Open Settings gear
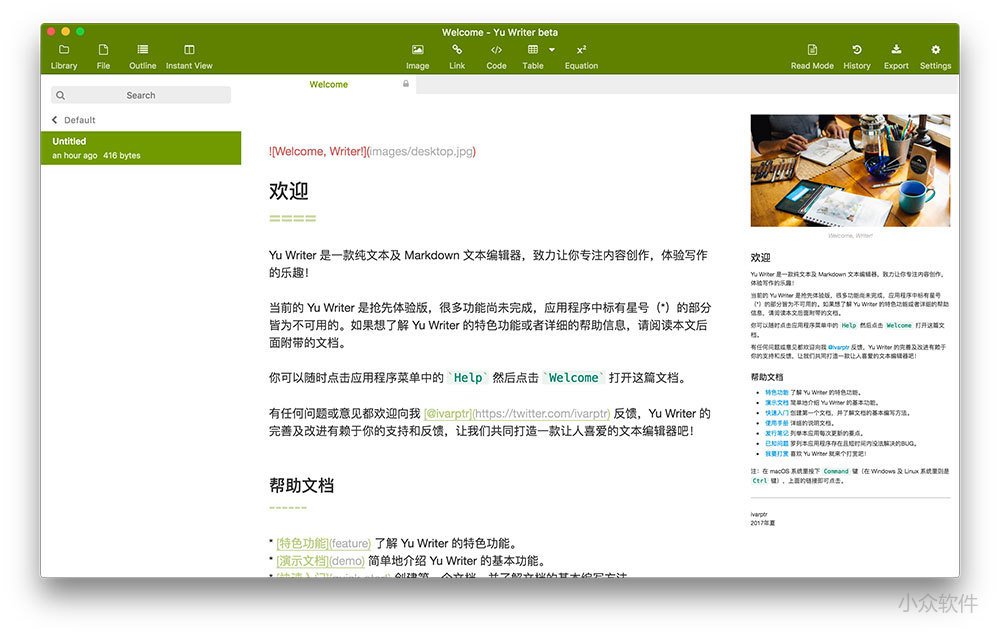Viewport: 1000px width, 636px height. point(935,57)
